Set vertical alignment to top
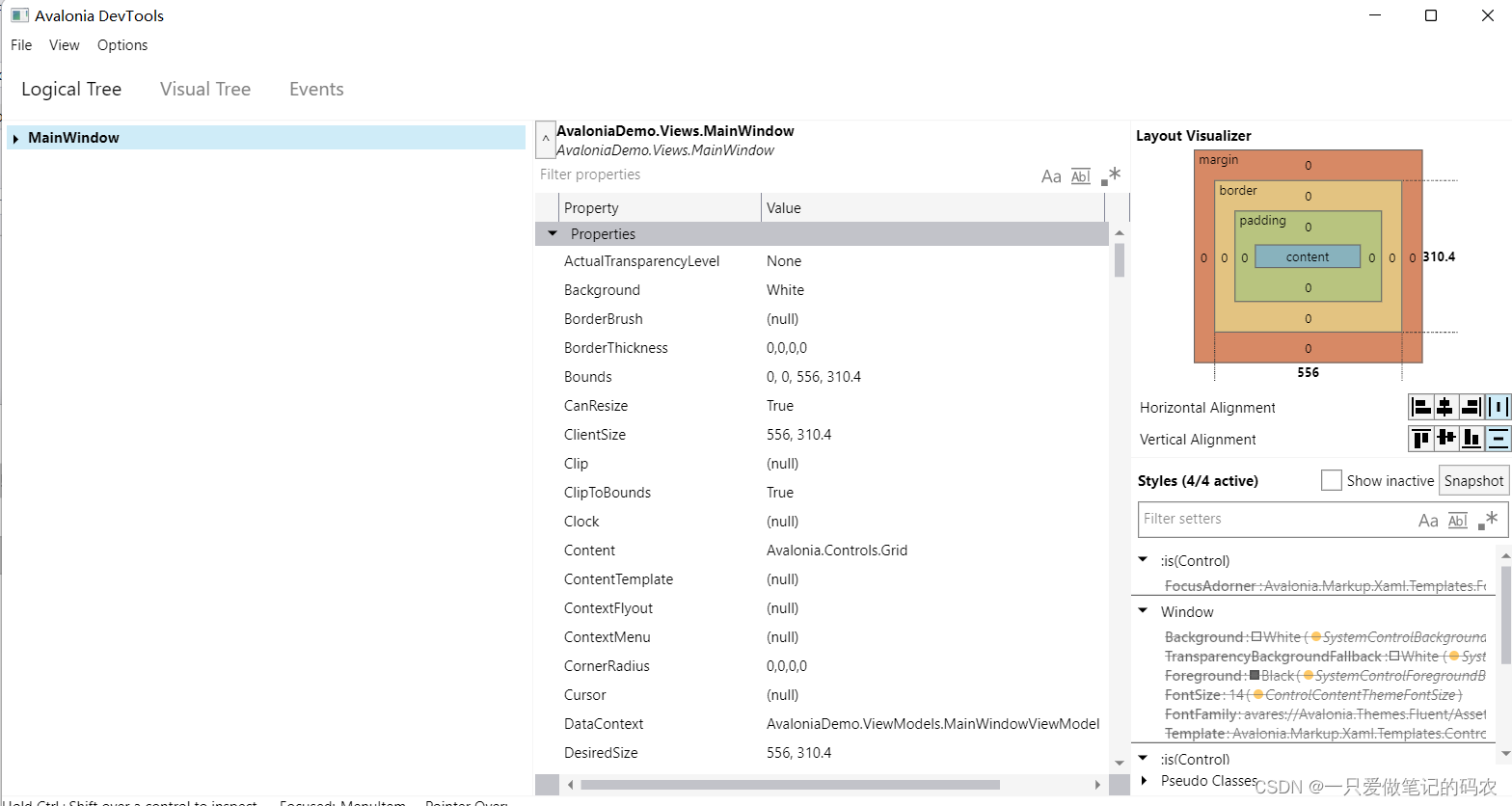 click(x=1420, y=439)
